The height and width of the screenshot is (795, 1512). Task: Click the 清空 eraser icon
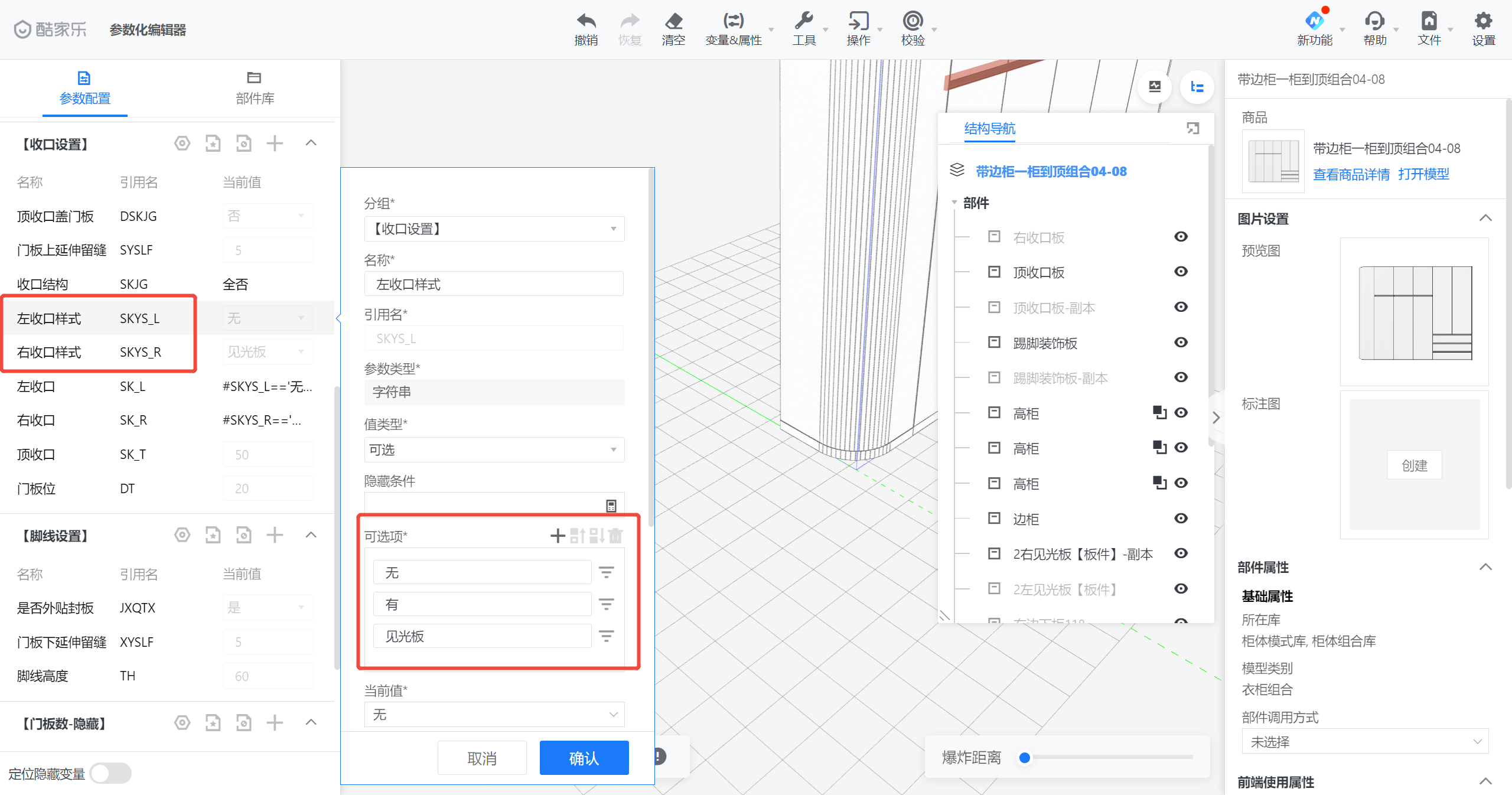click(x=673, y=22)
